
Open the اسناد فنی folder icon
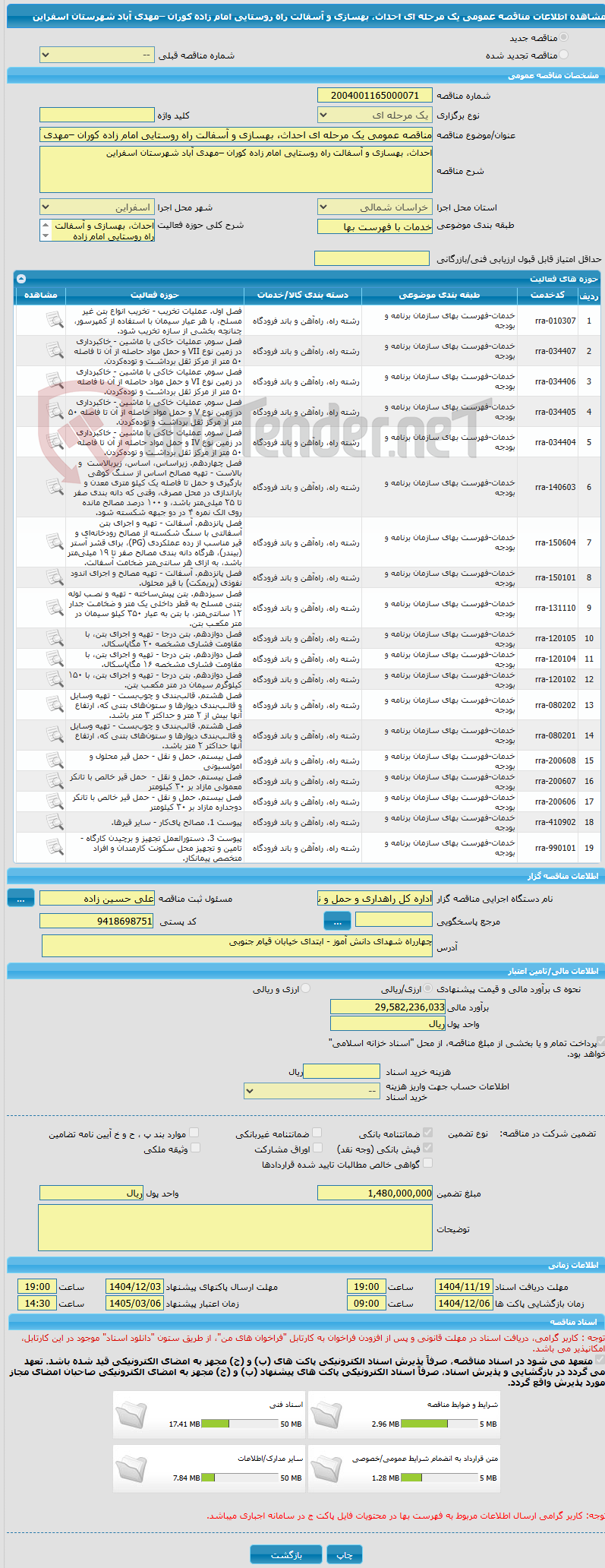click(131, 1415)
